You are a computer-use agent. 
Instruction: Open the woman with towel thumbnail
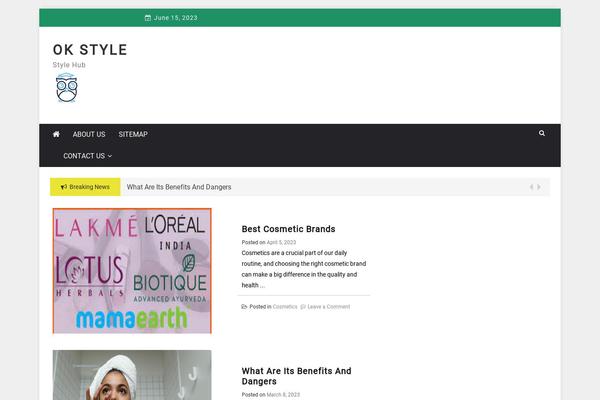point(132,375)
